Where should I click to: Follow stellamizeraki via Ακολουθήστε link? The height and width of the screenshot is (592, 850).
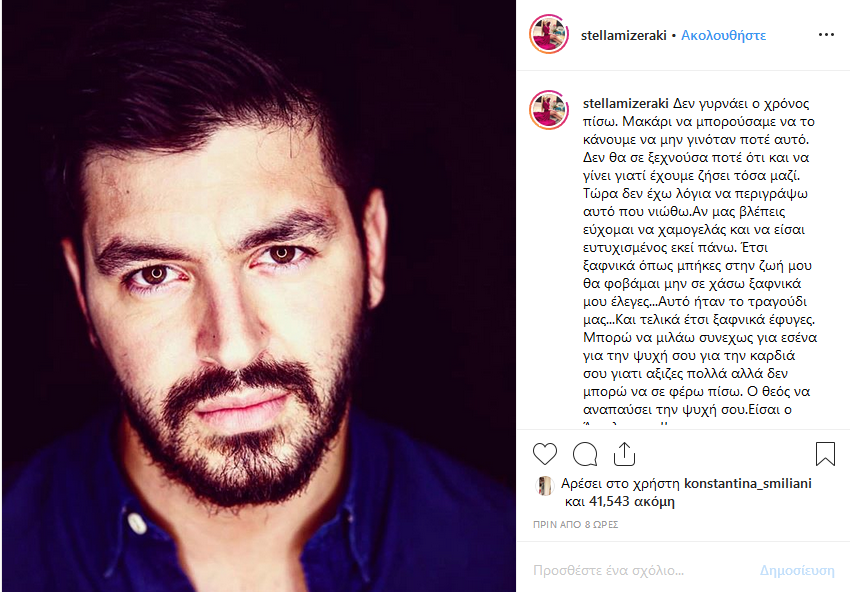pos(723,35)
